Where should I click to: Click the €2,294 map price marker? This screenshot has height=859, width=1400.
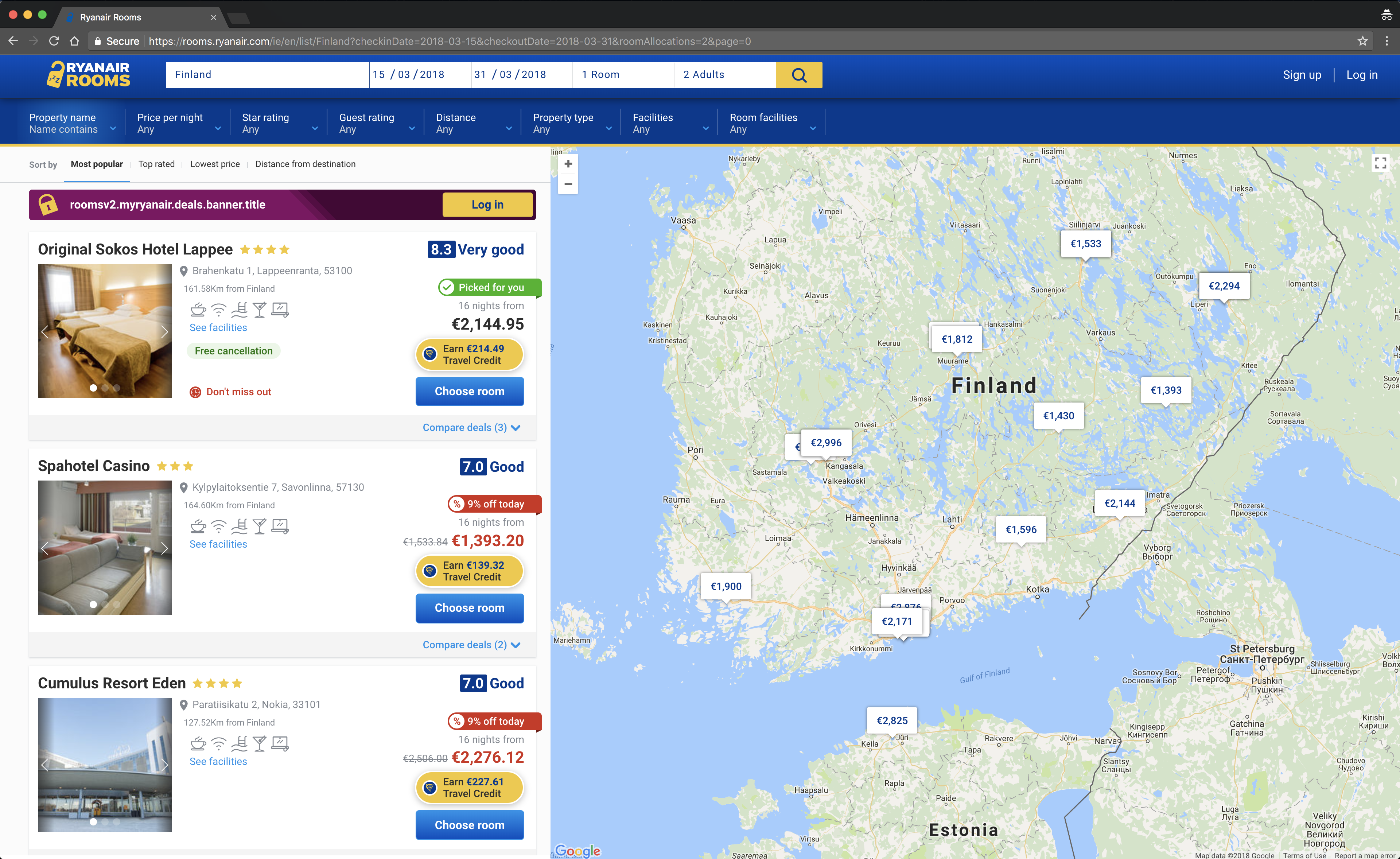tap(1224, 286)
